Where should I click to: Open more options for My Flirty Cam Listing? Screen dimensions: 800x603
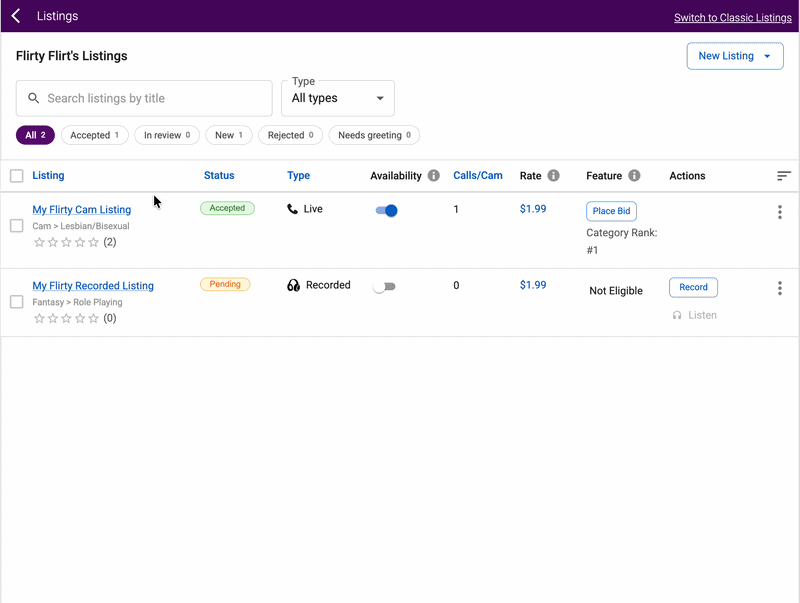point(780,212)
